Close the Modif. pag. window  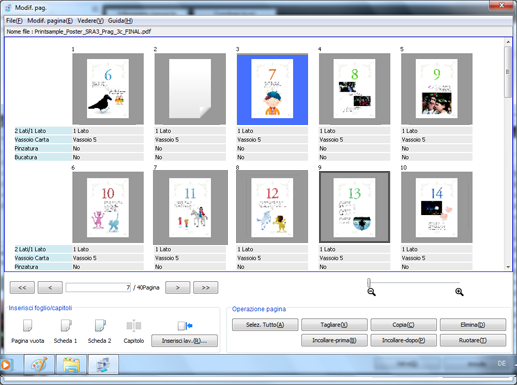pyautogui.click(x=501, y=5)
